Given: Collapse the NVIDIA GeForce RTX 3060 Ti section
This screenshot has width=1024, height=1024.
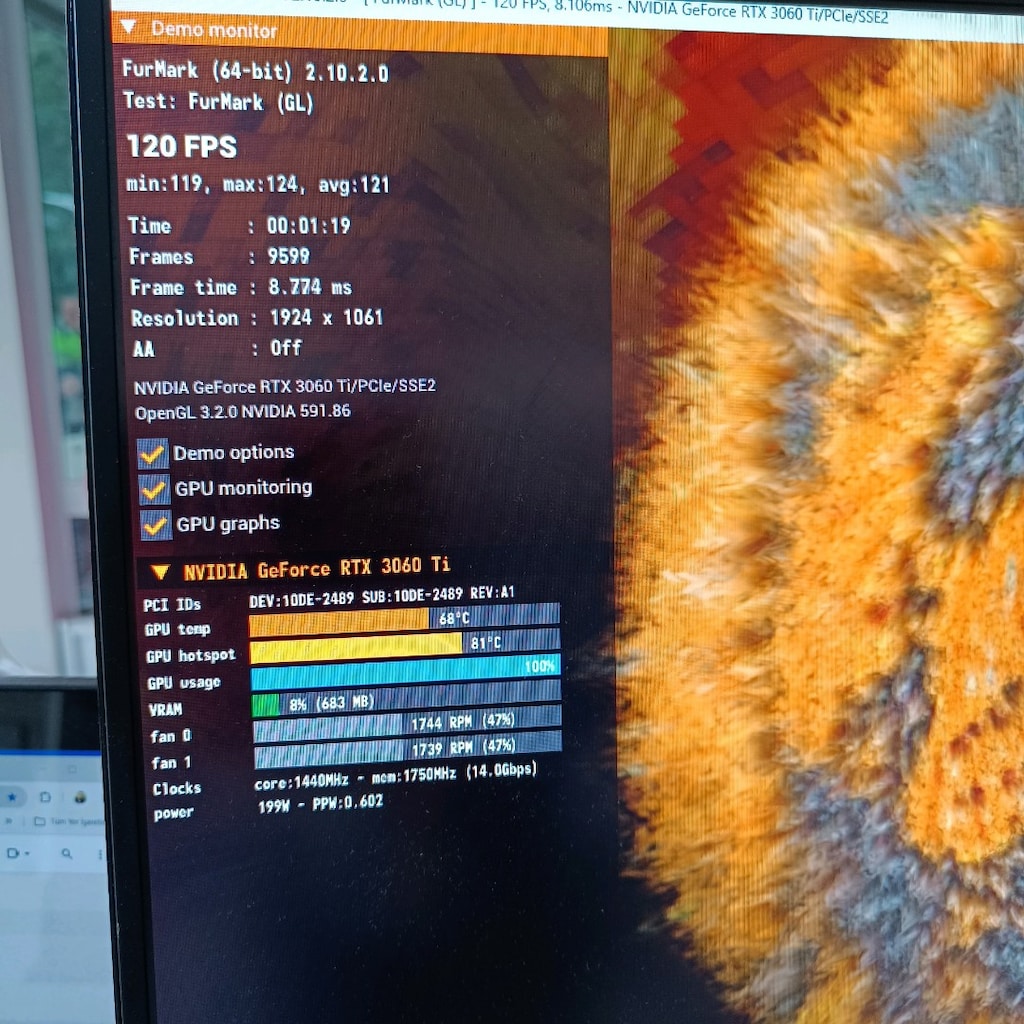Looking at the screenshot, I should [160, 573].
